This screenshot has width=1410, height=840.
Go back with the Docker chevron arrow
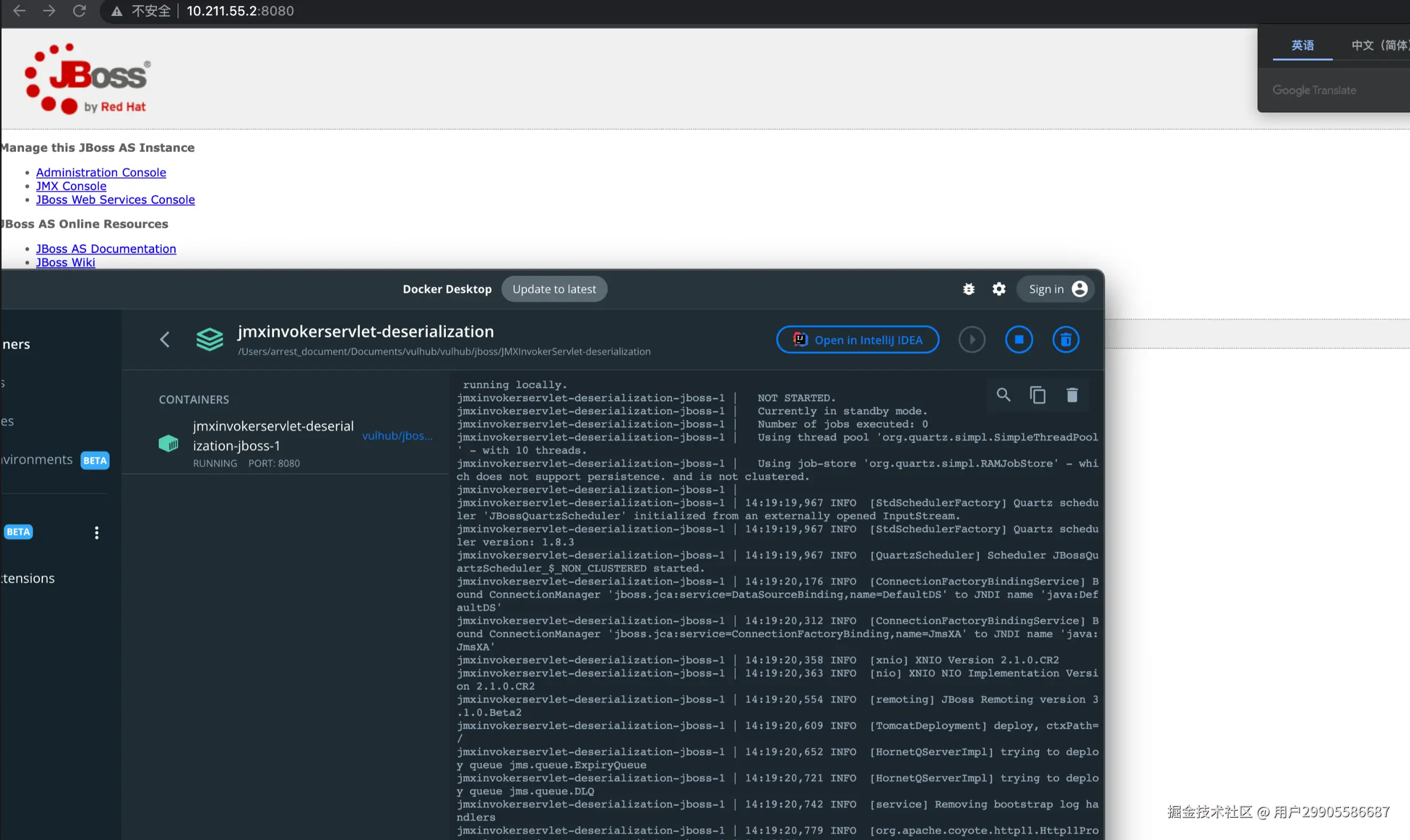(x=165, y=340)
